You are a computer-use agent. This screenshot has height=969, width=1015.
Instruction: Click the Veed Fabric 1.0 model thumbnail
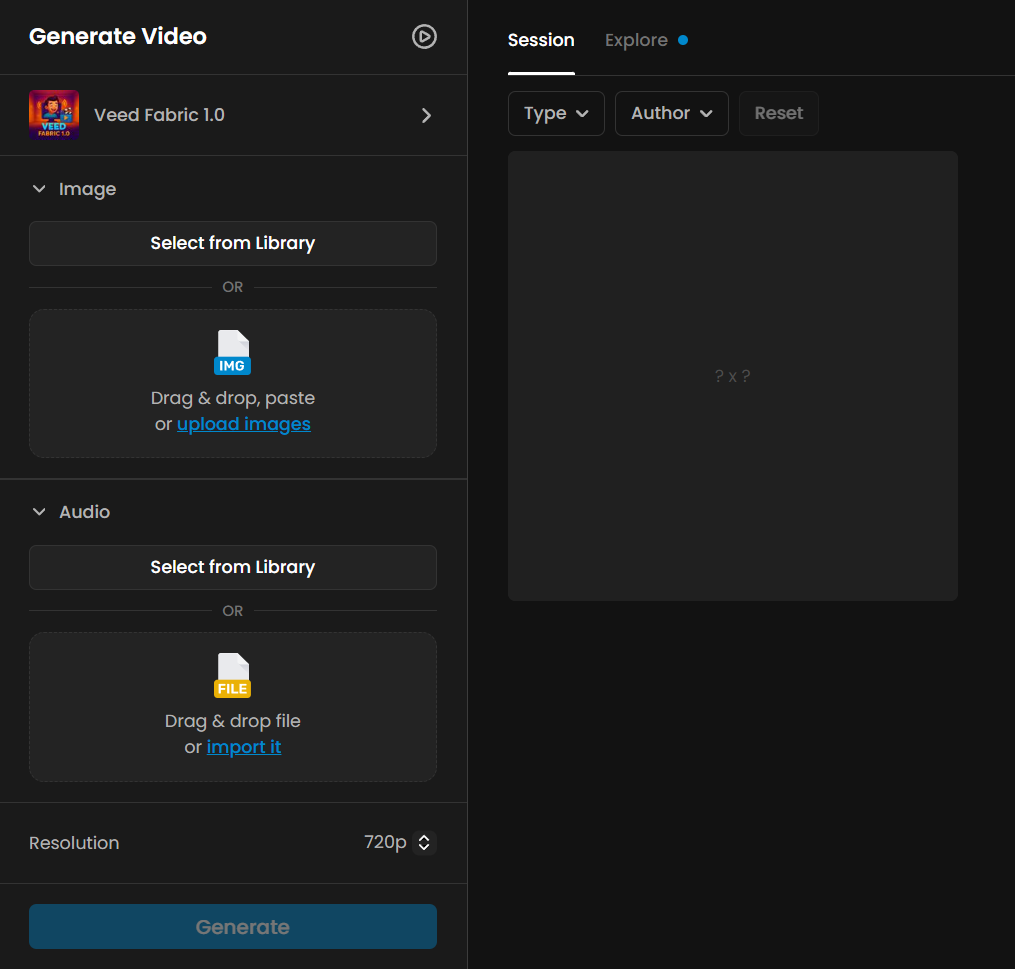coord(54,115)
